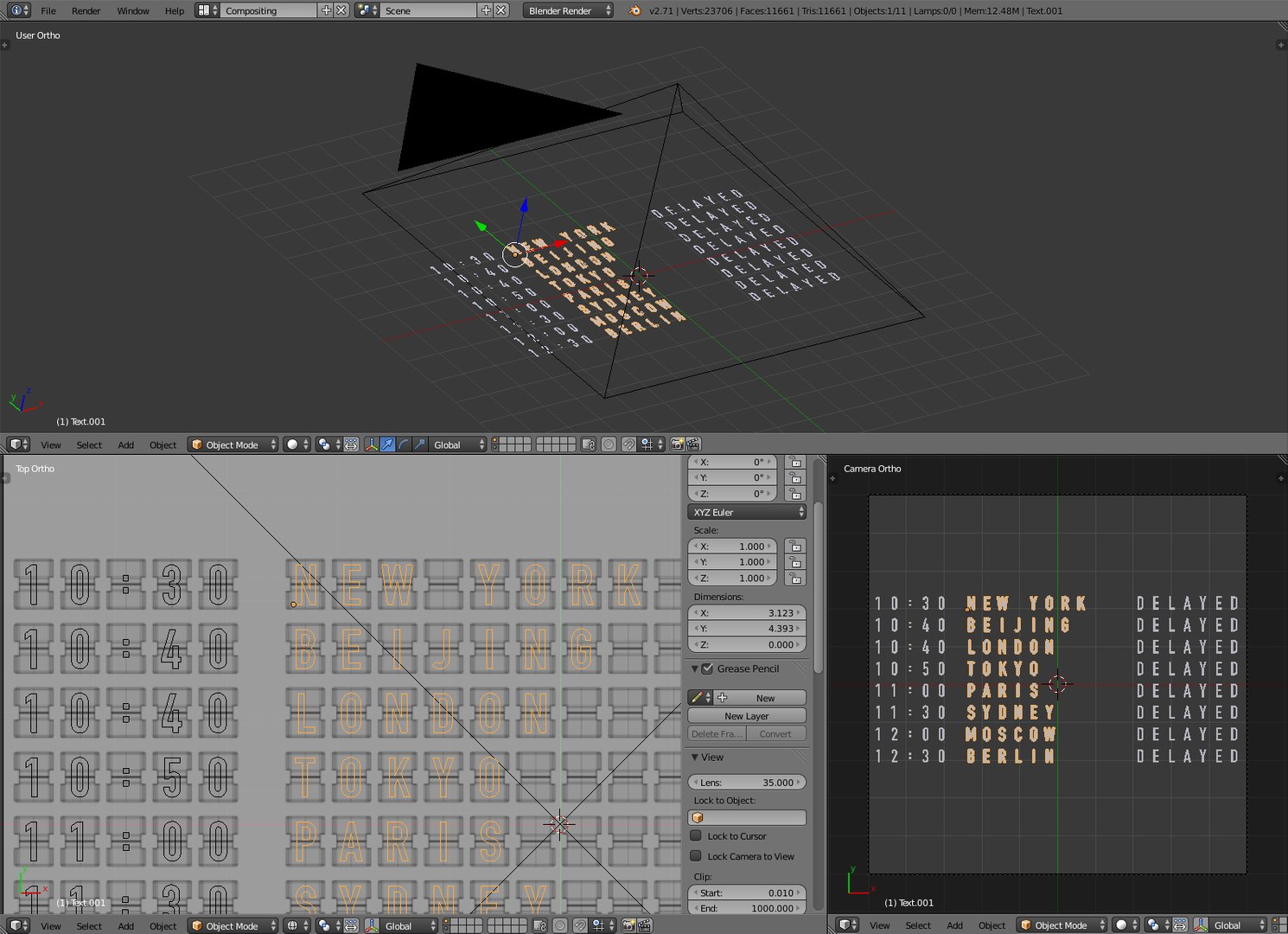1288x934 pixels.
Task: Open Object Mode dropdown in Top Ortho view
Action: pyautogui.click(x=233, y=925)
